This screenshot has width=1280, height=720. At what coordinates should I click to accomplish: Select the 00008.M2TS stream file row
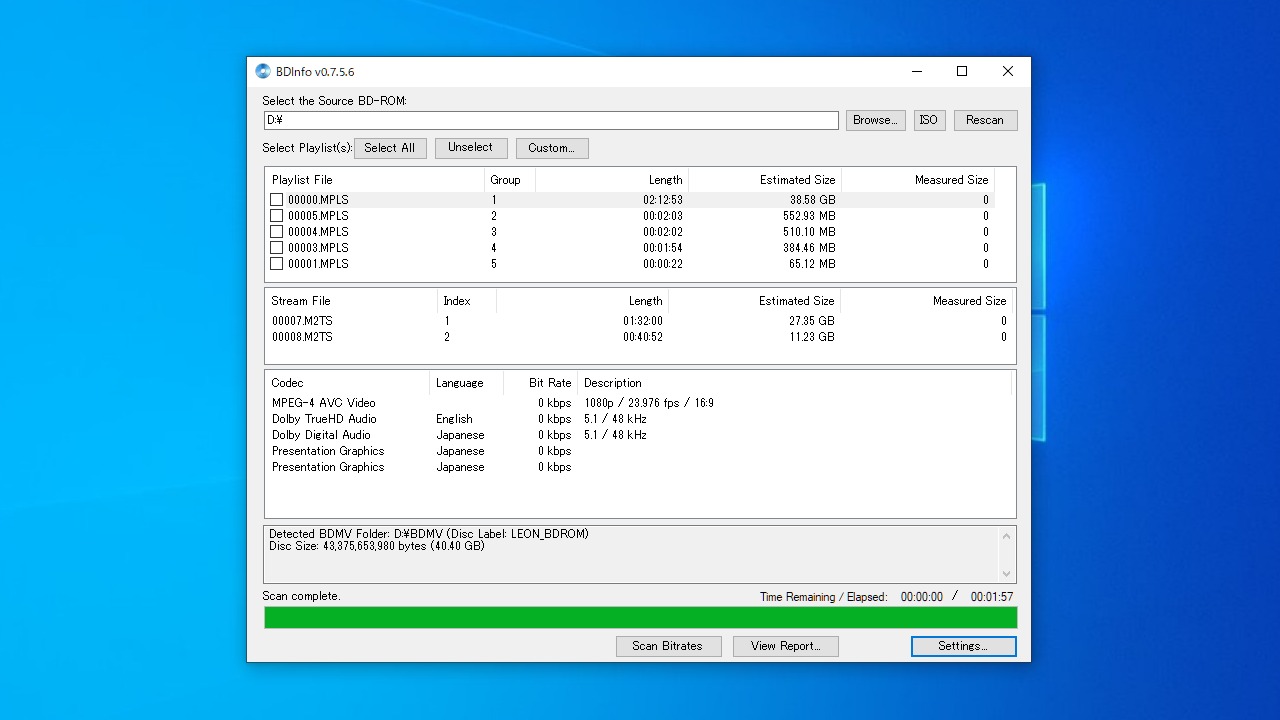click(x=640, y=337)
